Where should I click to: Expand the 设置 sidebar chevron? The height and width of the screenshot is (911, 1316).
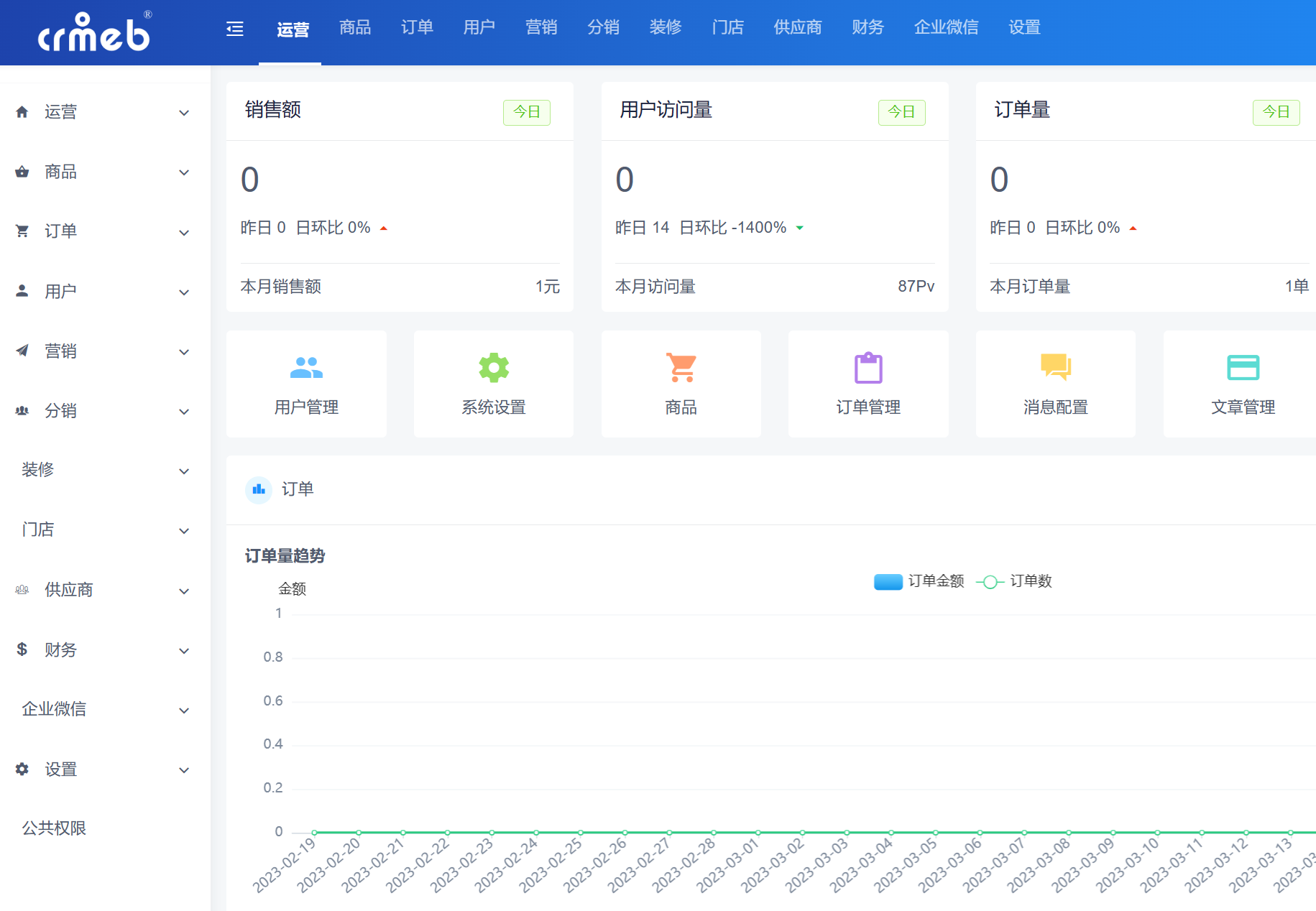click(184, 770)
